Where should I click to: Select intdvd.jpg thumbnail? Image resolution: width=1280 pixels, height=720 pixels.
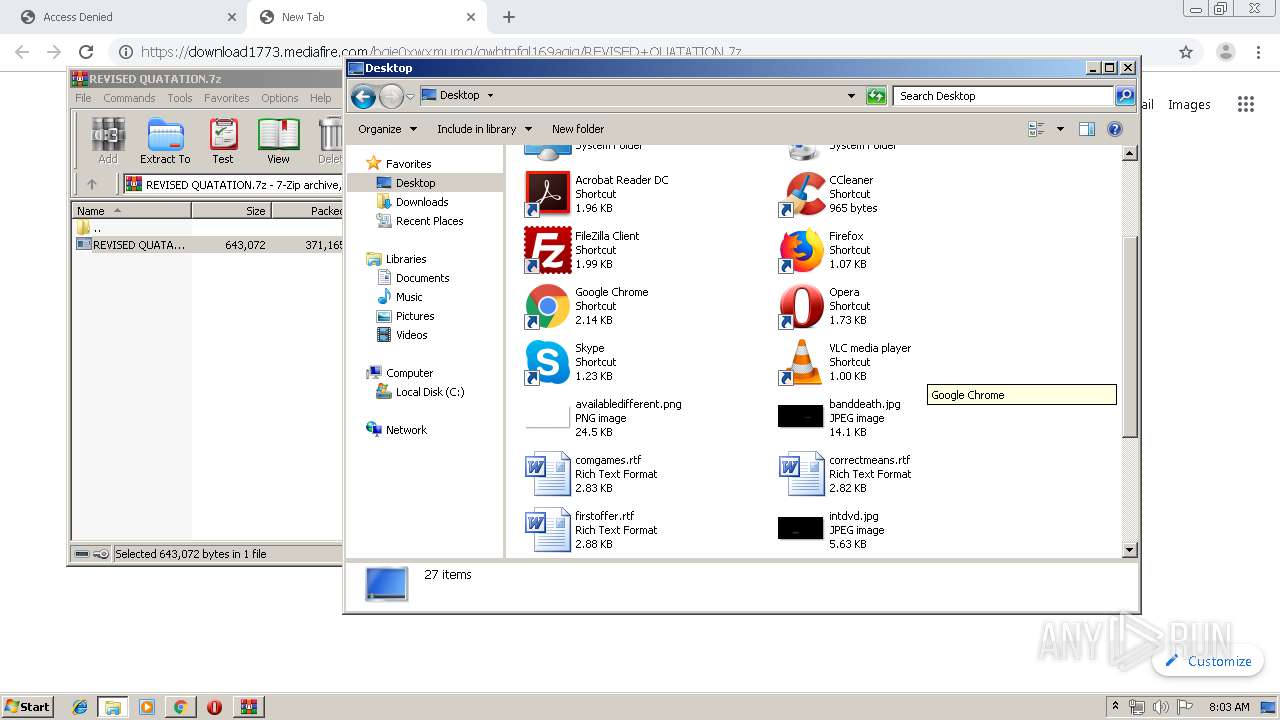(x=801, y=528)
